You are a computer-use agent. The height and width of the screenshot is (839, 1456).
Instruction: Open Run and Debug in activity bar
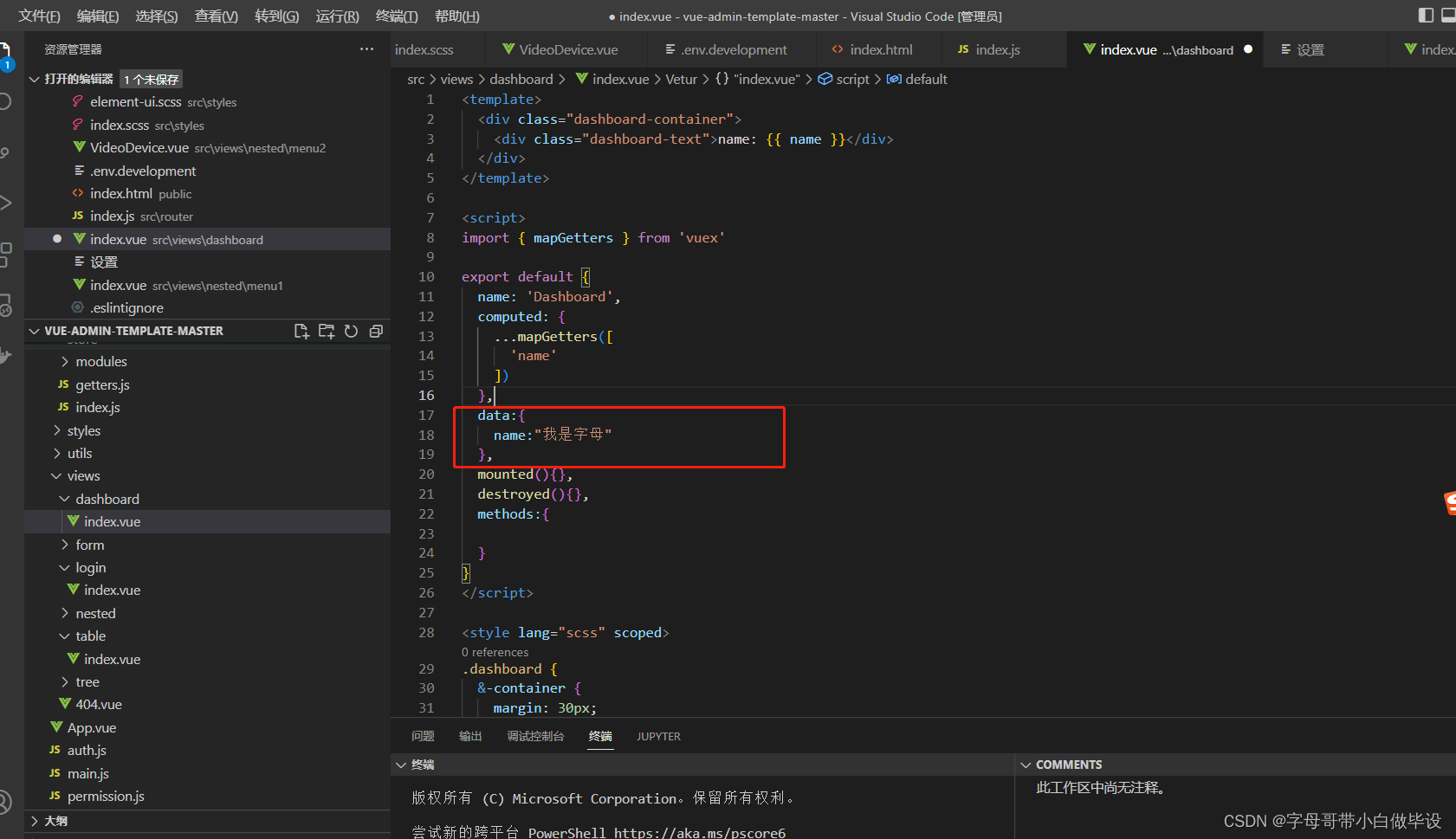click(4, 203)
